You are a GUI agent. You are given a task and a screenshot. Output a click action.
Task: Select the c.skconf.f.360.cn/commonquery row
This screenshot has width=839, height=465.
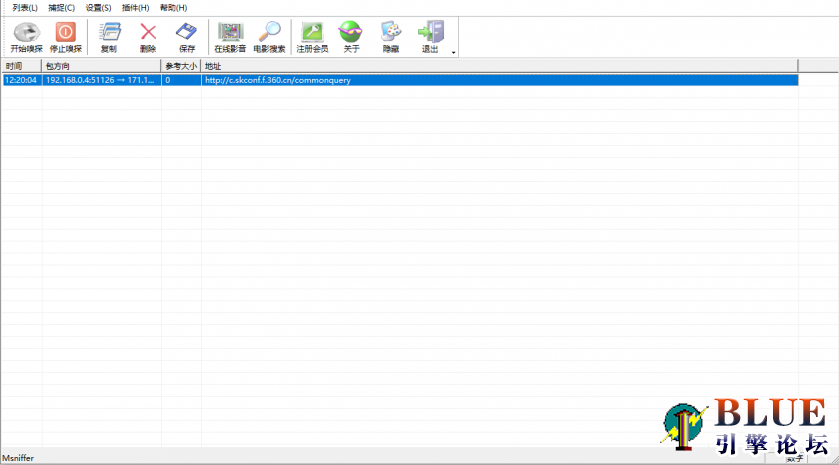click(400, 80)
